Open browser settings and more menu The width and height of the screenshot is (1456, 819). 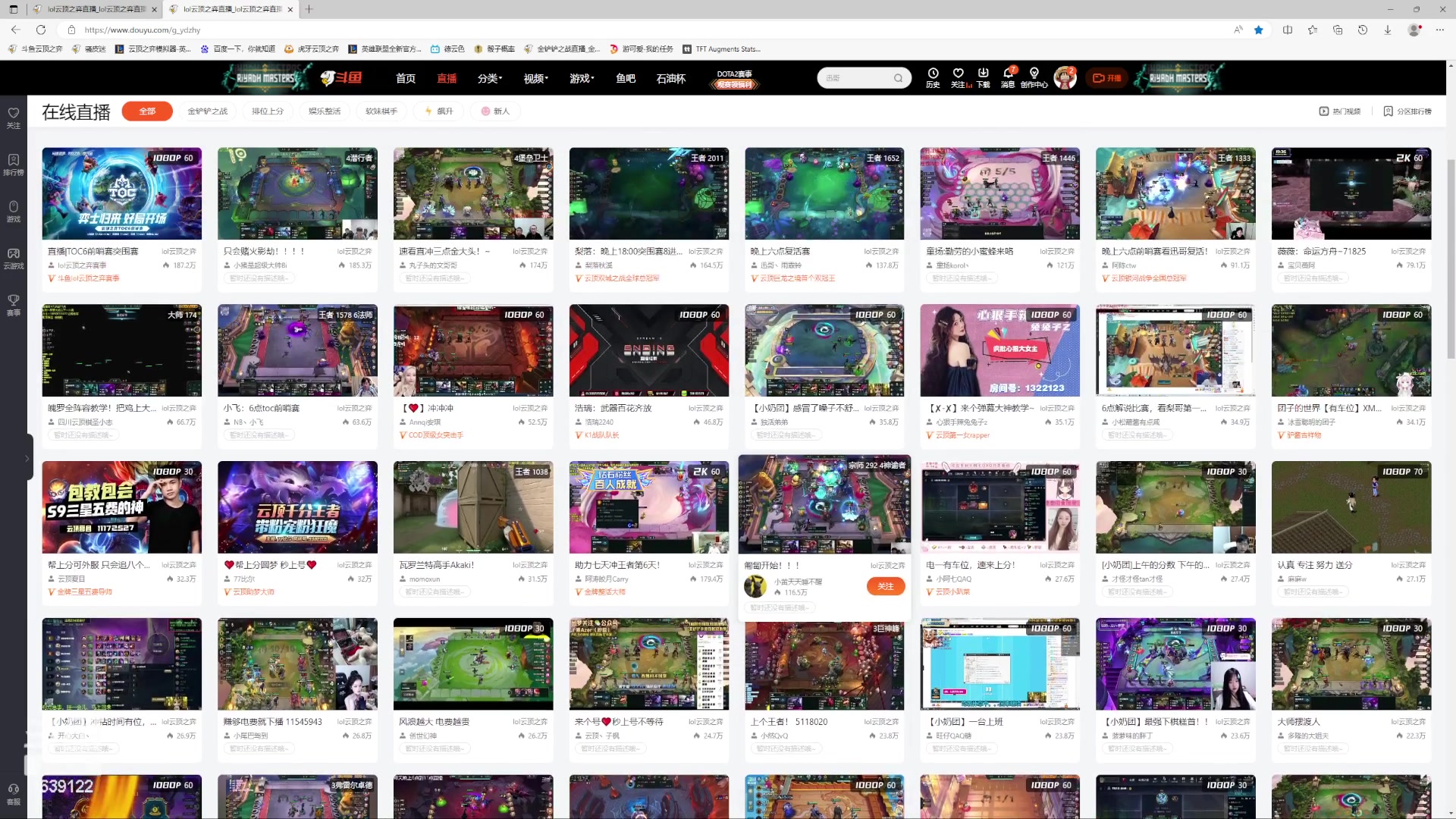pyautogui.click(x=1439, y=30)
